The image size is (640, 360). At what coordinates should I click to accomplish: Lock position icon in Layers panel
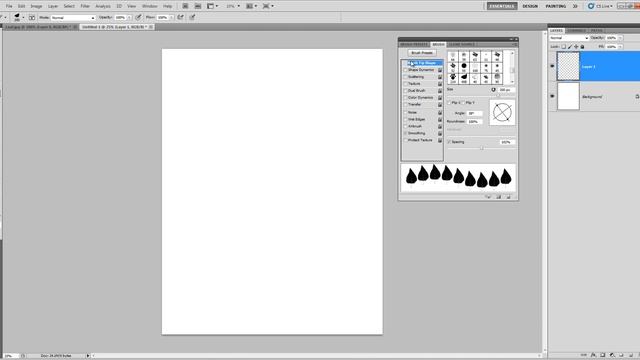pos(576,47)
